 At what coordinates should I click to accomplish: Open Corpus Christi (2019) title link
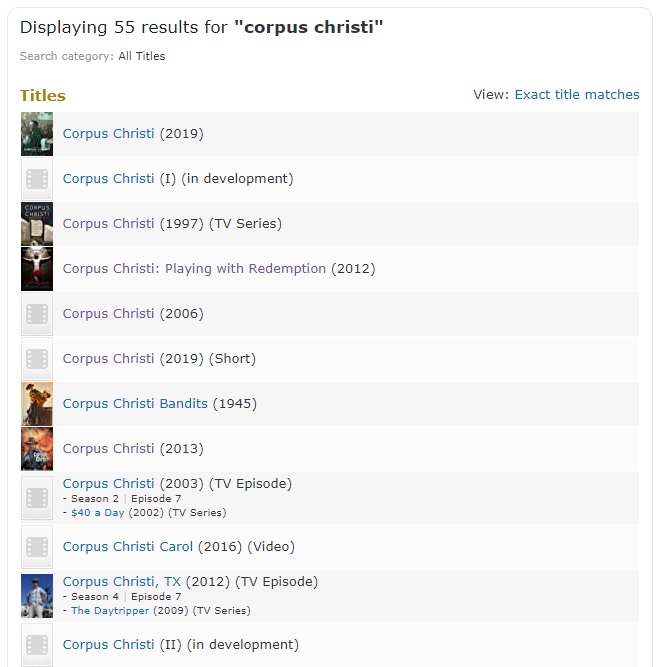(108, 134)
